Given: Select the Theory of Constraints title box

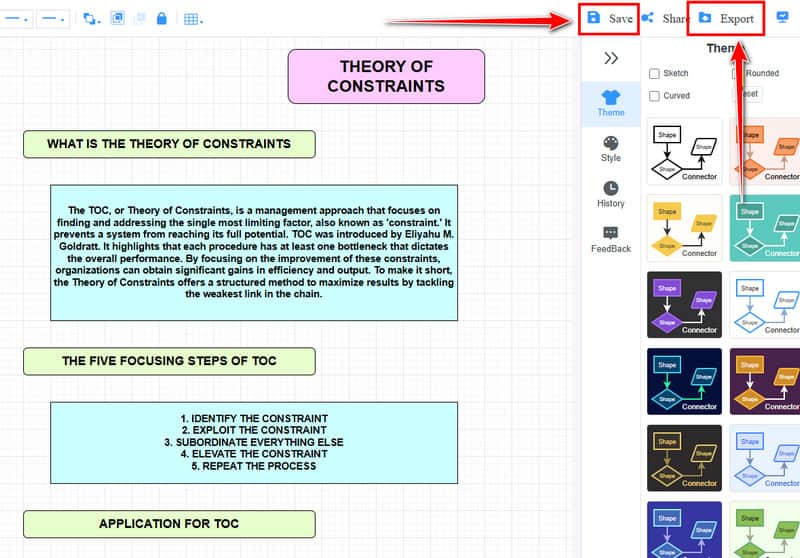Looking at the screenshot, I should (x=386, y=76).
